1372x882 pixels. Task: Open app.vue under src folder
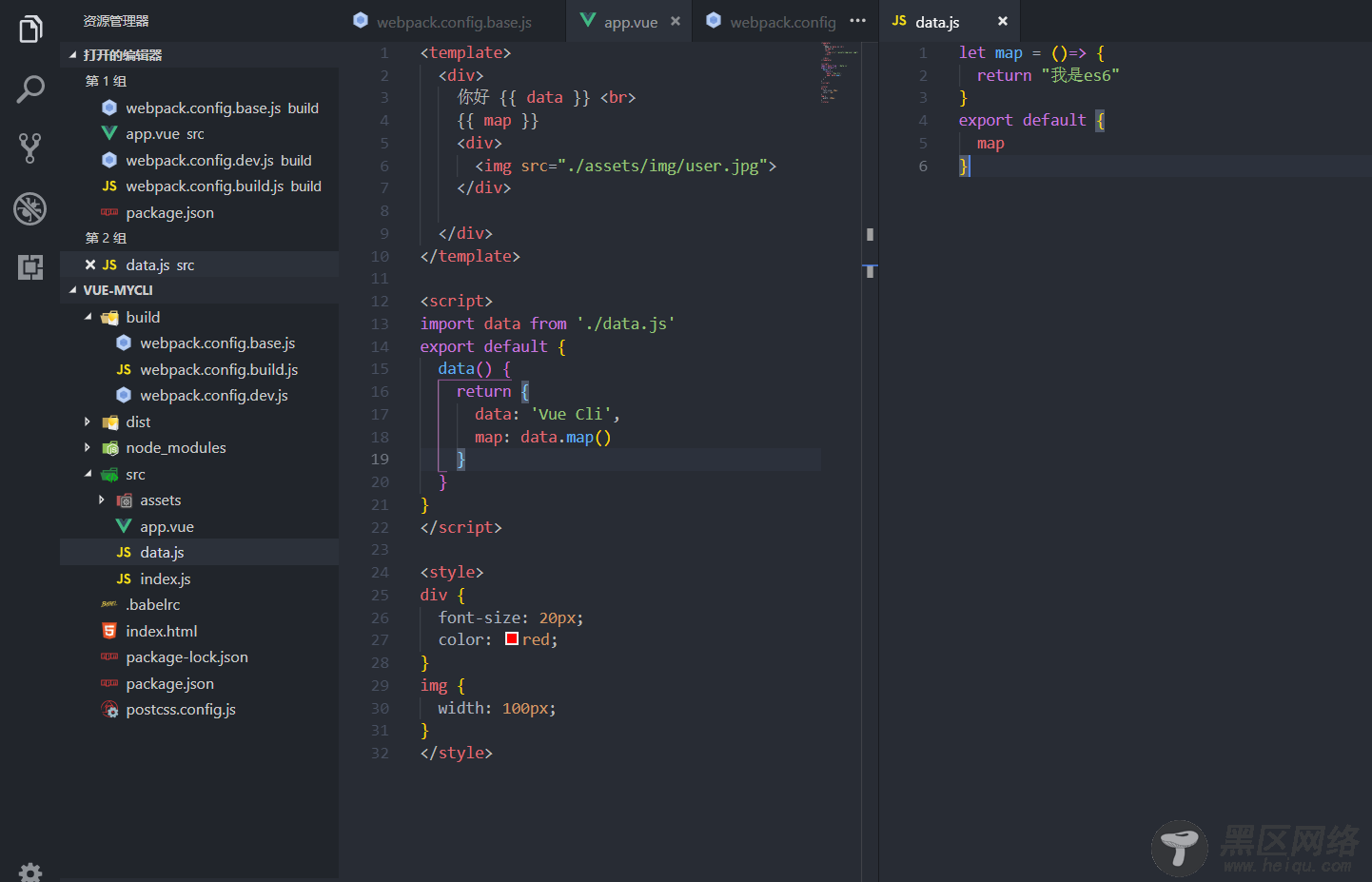[199, 526]
